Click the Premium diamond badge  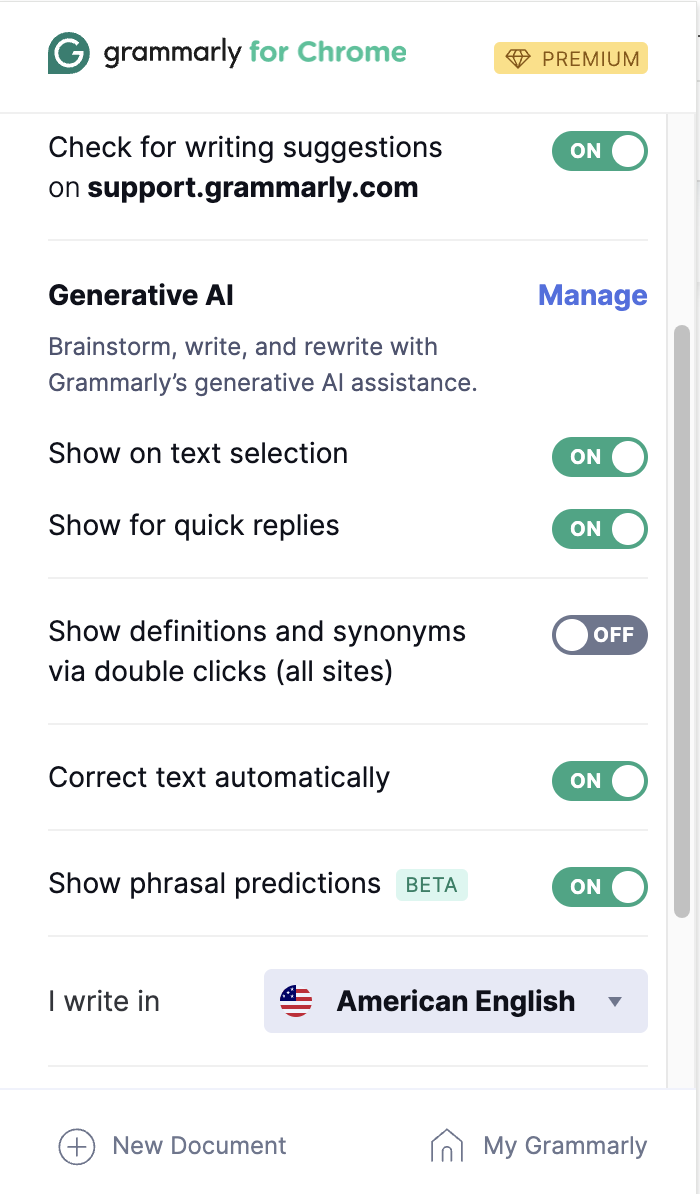pyautogui.click(x=571, y=59)
